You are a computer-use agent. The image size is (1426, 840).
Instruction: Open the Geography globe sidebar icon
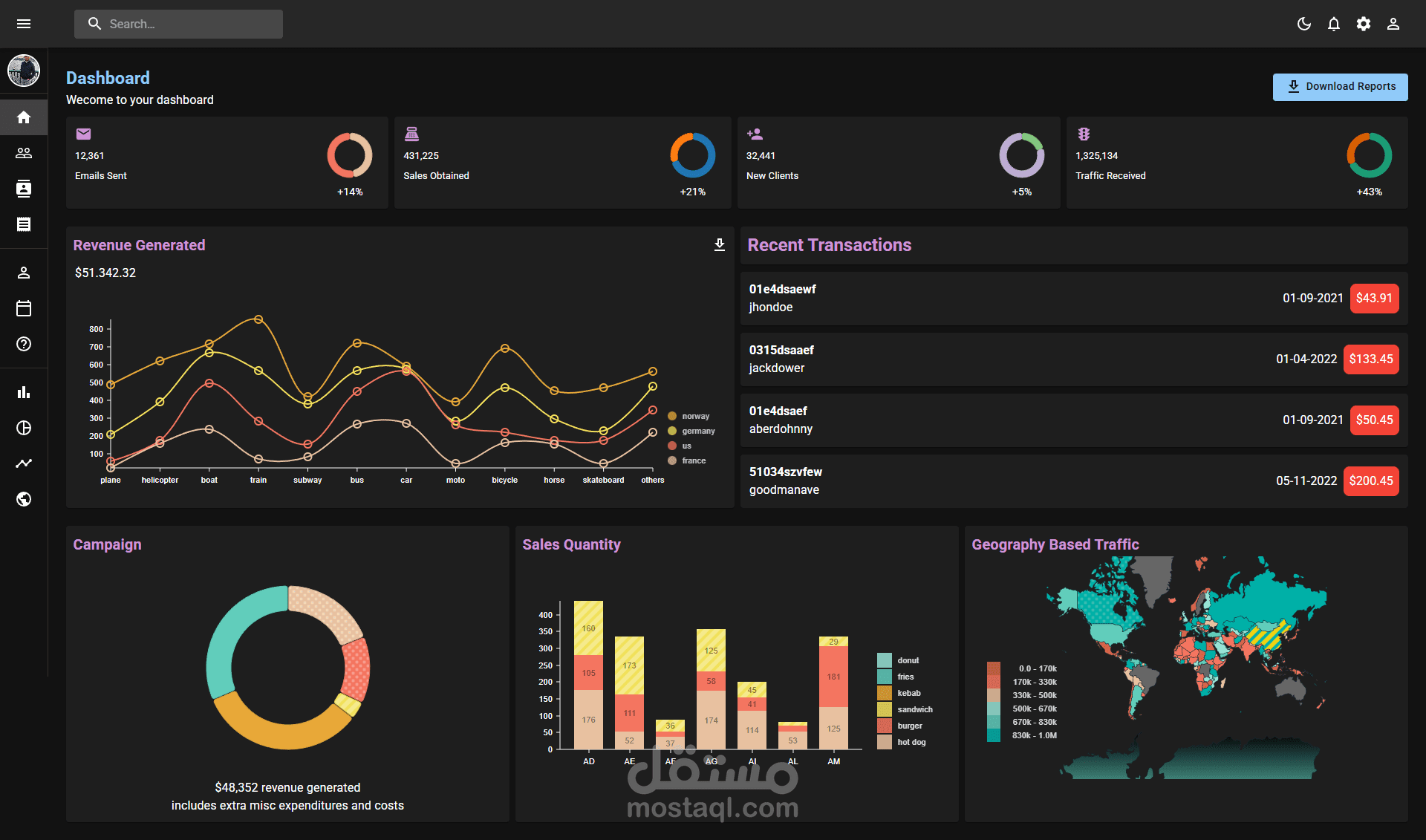coord(24,499)
